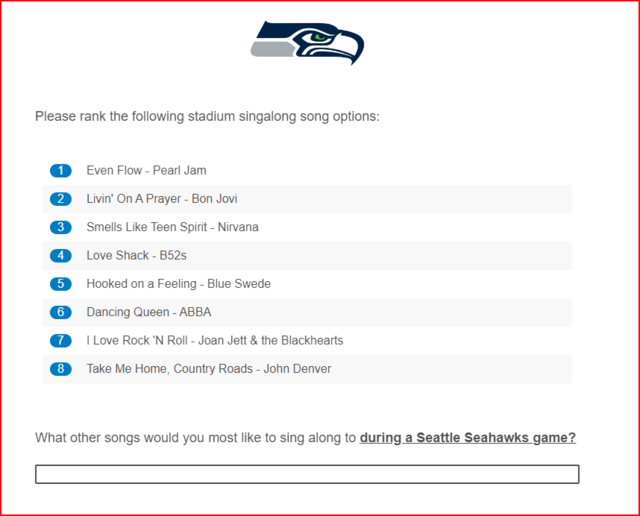The height and width of the screenshot is (516, 640).
Task: Click underlined 'during a Seattle Seahawks game?' text
Action: 468,438
